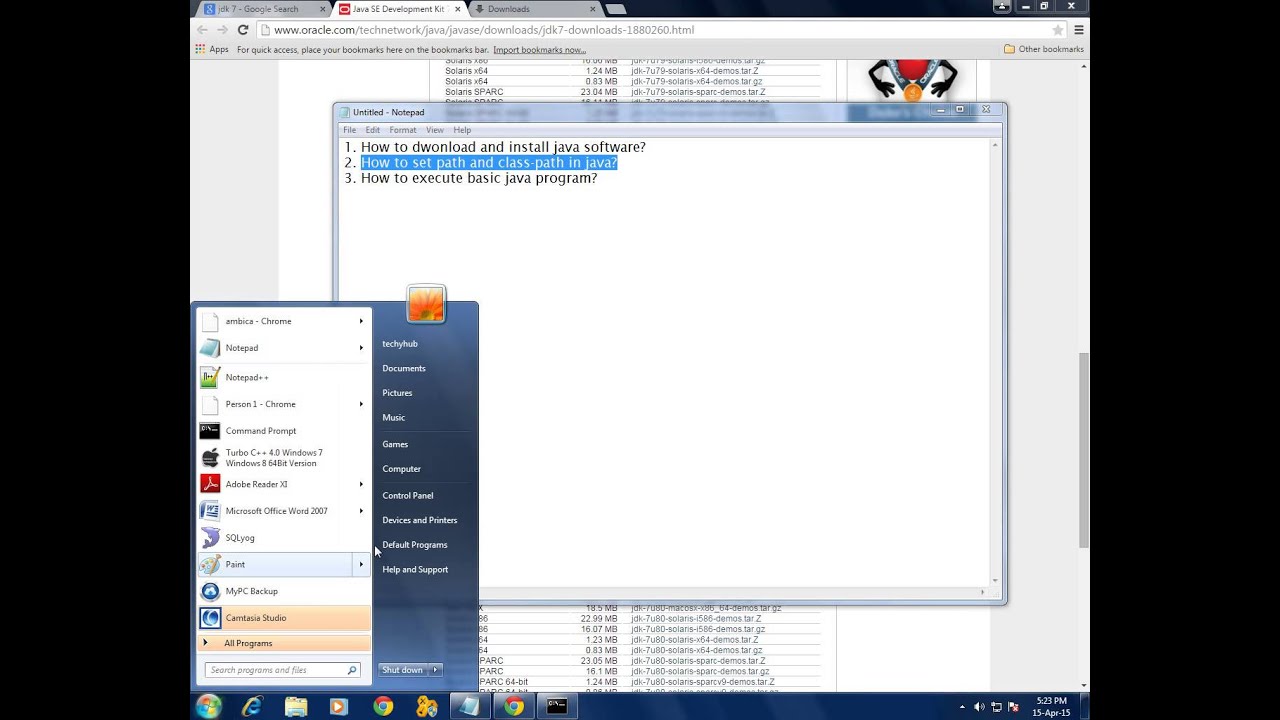Image resolution: width=1280 pixels, height=720 pixels.
Task: Open Notepad entry in Start menu
Action: pyautogui.click(x=285, y=348)
